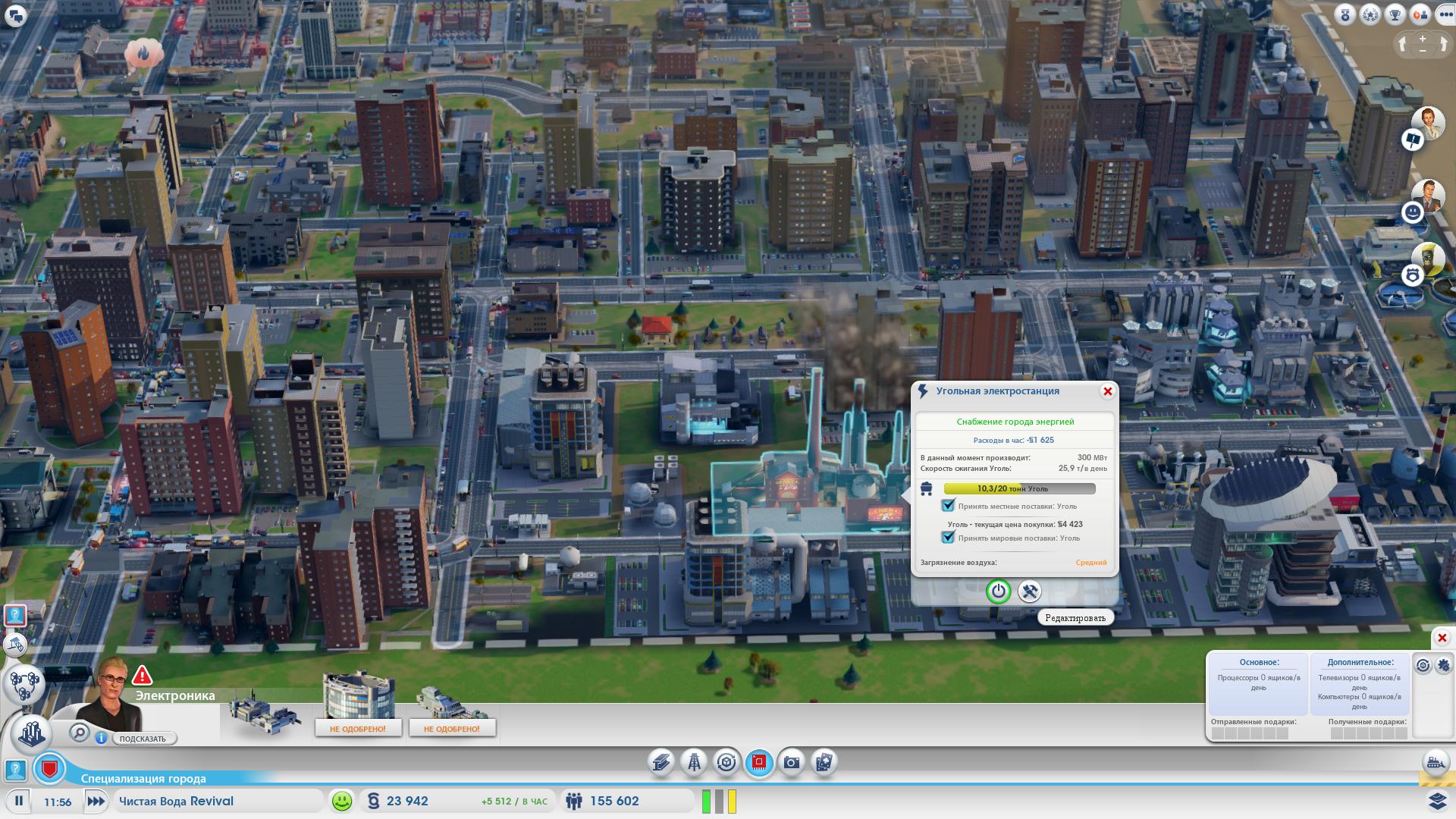1456x819 pixels.
Task: Click the first 'НЕ ОДОБРЕНО!' building button
Action: [x=358, y=729]
